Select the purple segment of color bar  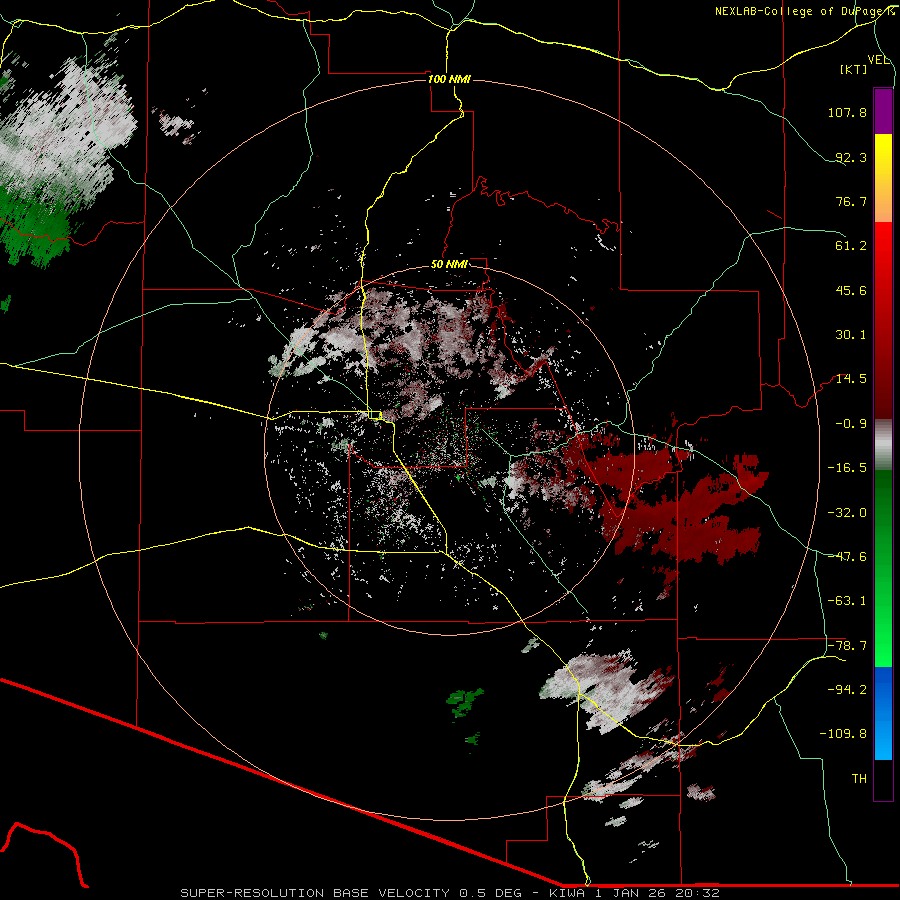[883, 111]
